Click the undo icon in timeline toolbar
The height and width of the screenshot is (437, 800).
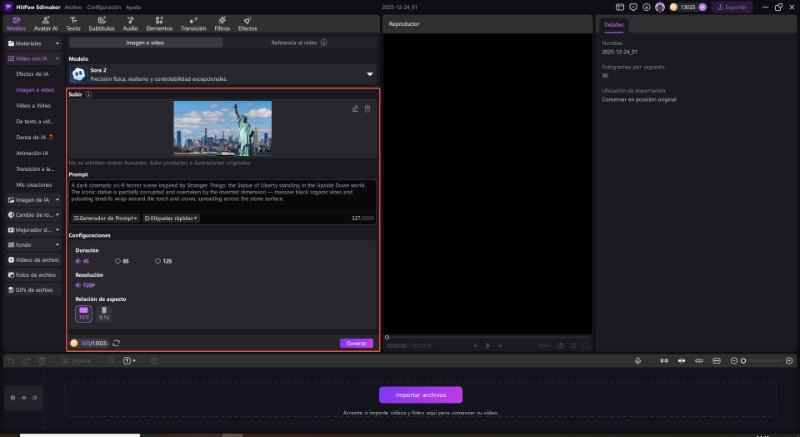[11, 361]
